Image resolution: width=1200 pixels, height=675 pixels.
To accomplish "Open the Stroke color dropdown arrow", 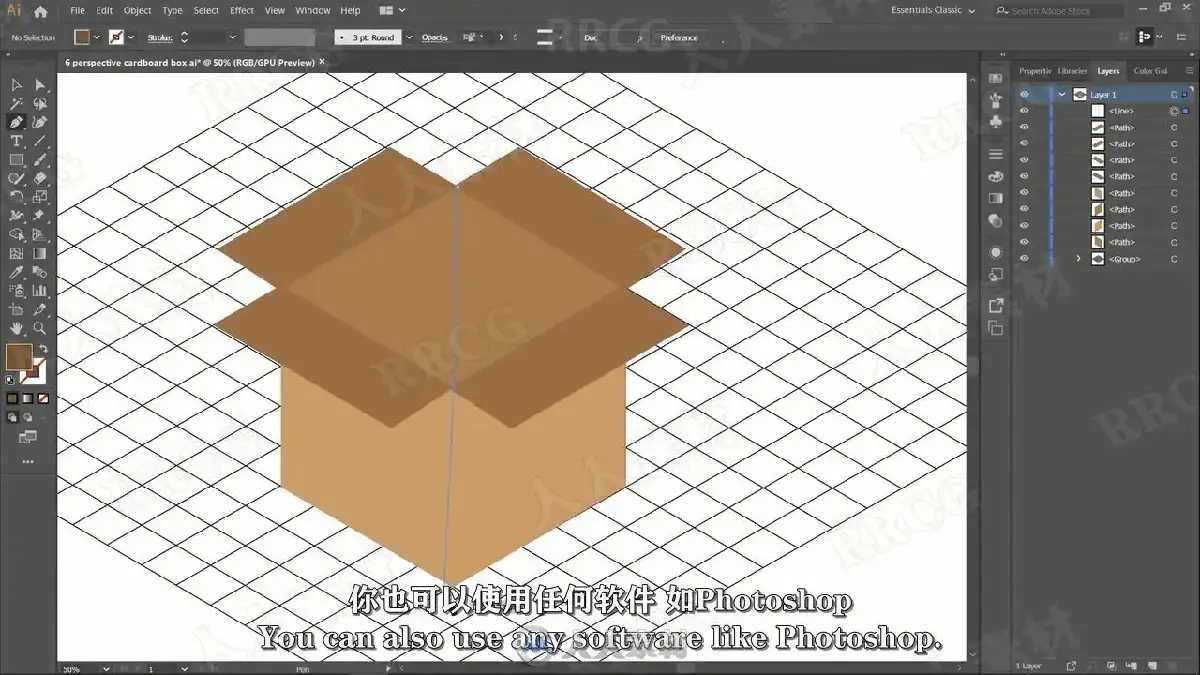I will pyautogui.click(x=131, y=37).
